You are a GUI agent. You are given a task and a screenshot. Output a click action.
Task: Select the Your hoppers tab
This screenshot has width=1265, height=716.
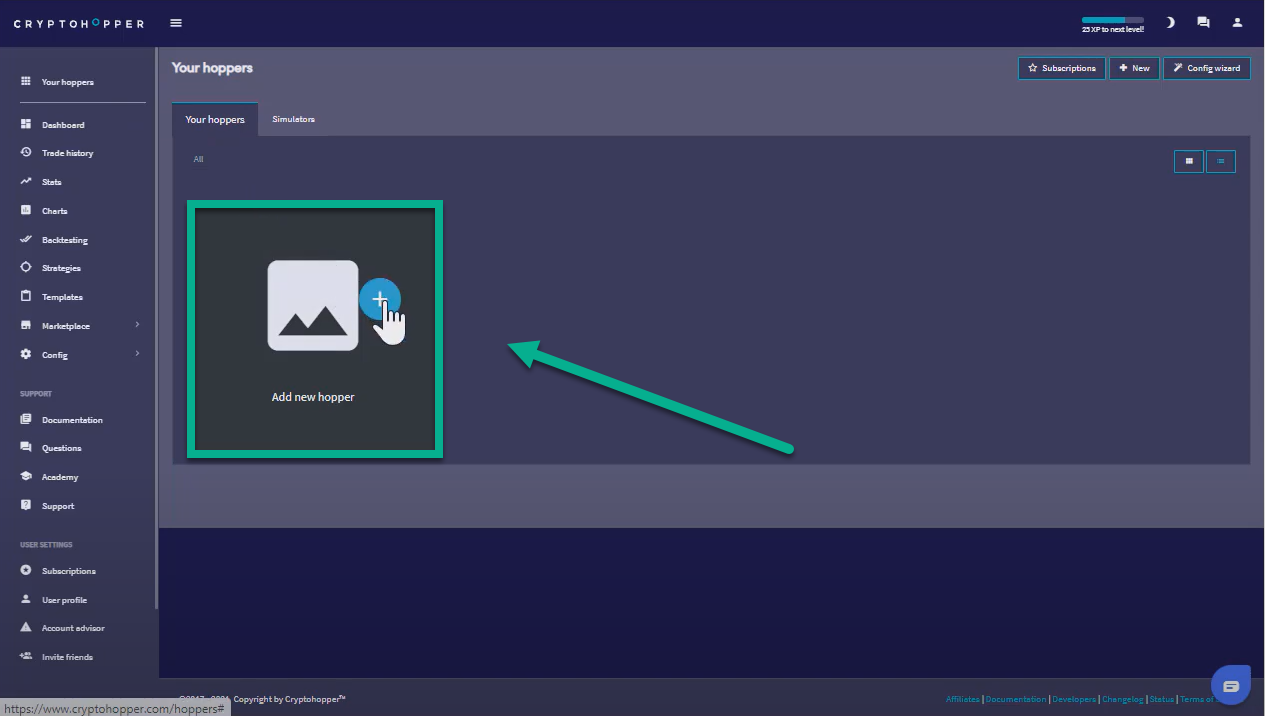pyautogui.click(x=215, y=119)
